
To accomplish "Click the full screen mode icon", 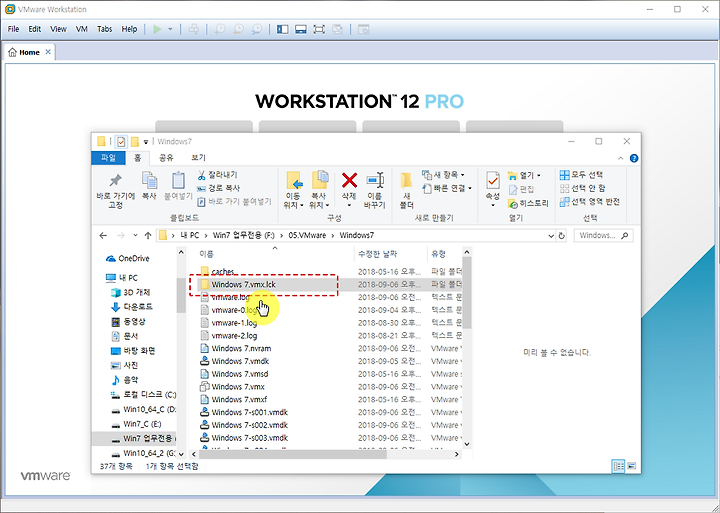I will pos(319,29).
